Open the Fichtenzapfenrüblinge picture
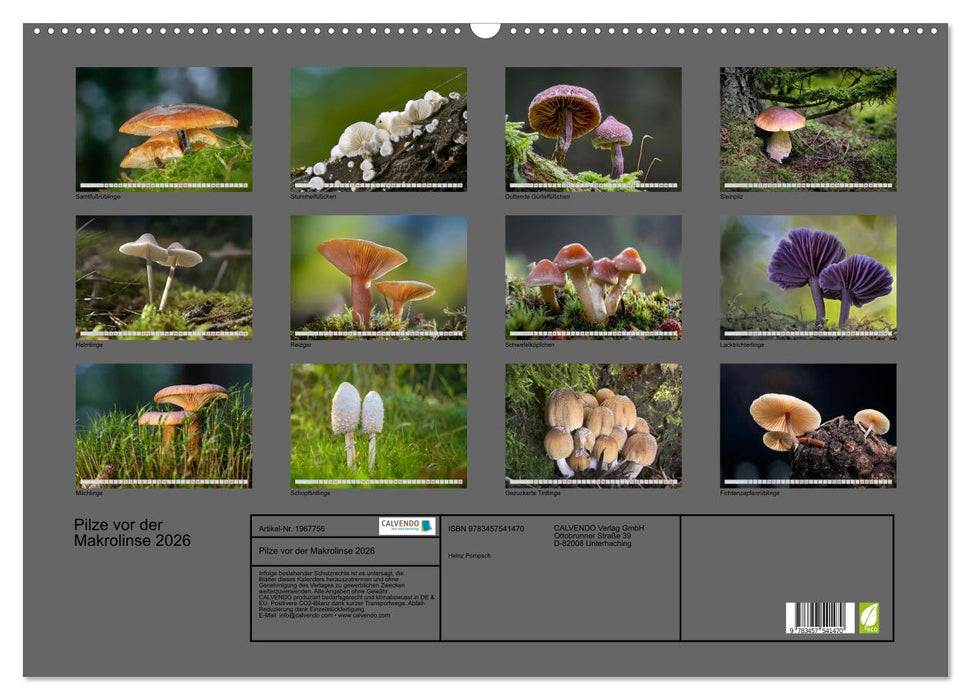Image resolution: width=971 pixels, height=700 pixels. [x=807, y=425]
